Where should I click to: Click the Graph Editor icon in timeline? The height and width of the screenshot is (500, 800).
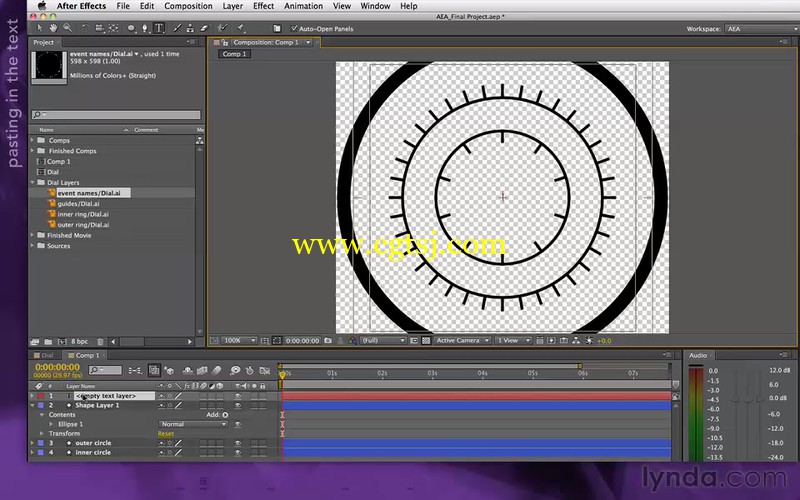click(264, 370)
